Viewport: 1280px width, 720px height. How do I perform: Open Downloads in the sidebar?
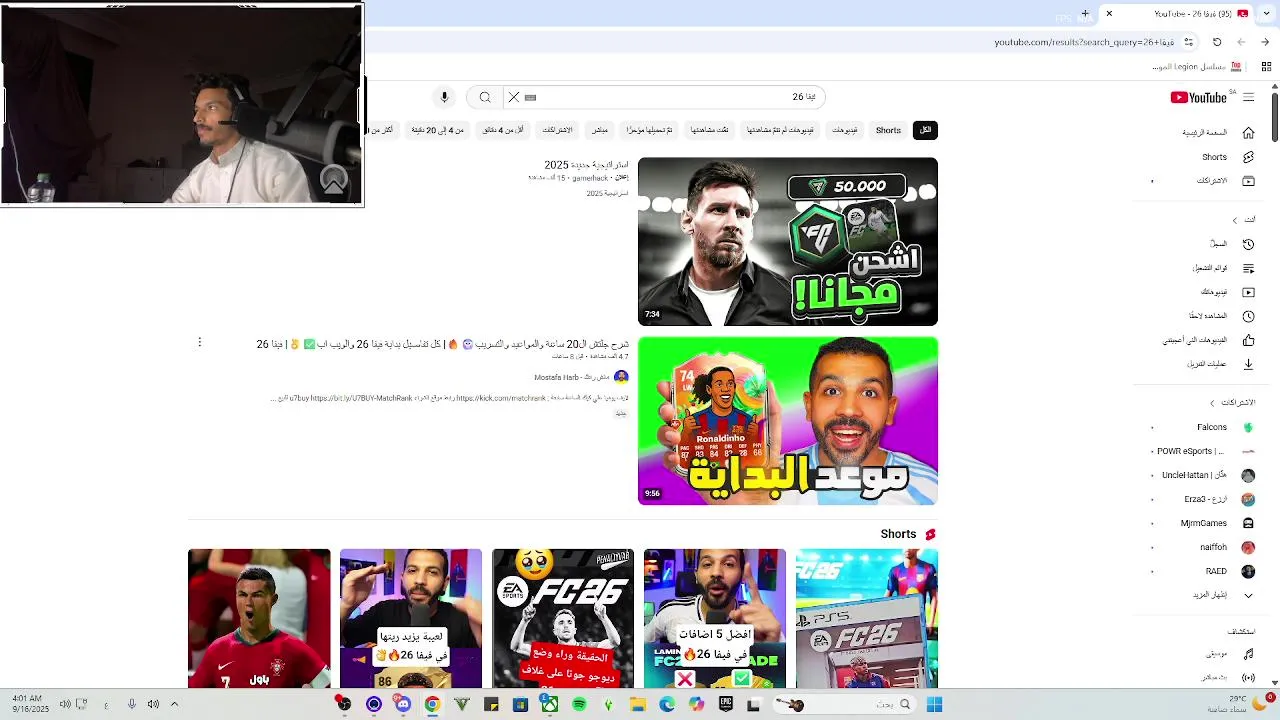[1219, 364]
